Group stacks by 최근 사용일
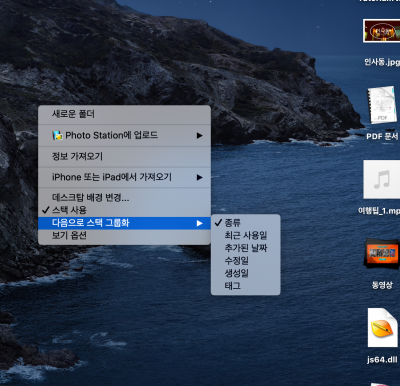Viewport: 400px width, 386px height. pyautogui.click(x=246, y=235)
